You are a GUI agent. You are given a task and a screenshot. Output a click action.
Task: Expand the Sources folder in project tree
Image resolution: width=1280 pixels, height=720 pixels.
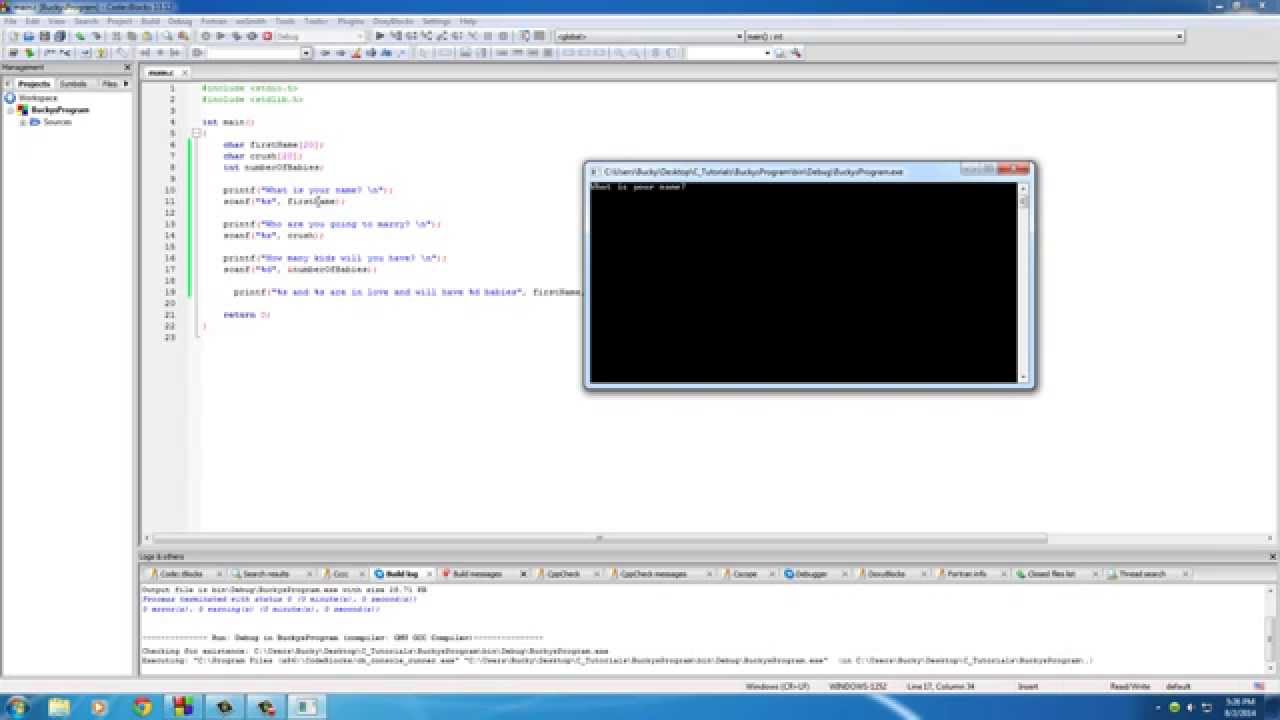pos(23,122)
